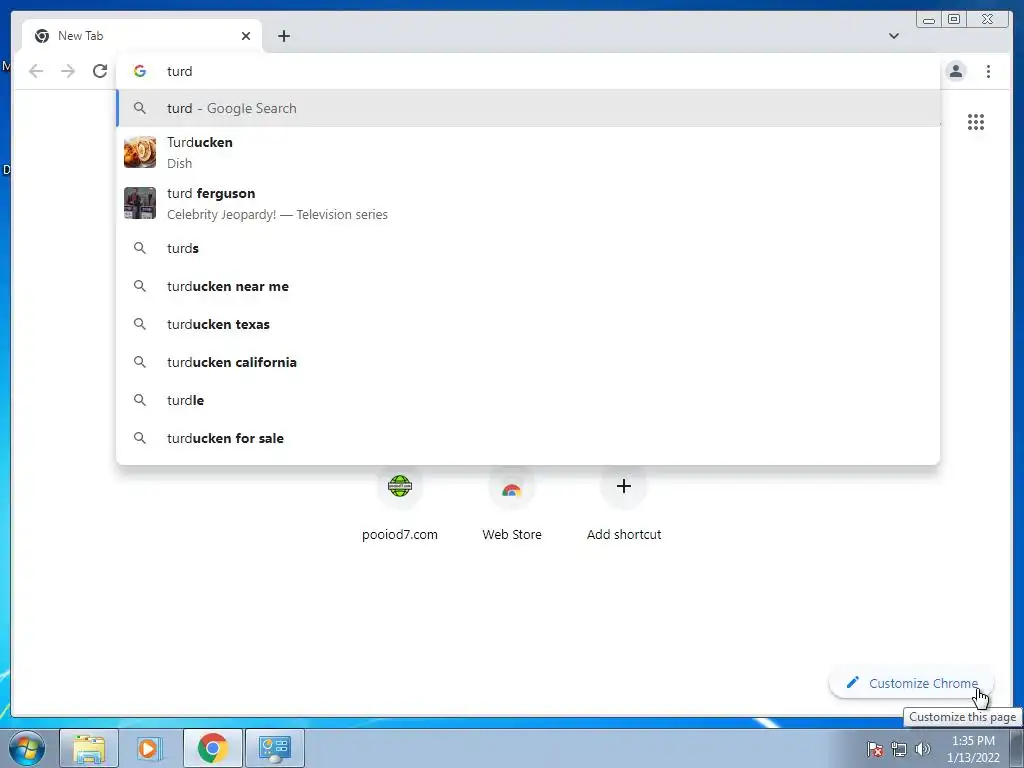Click the network tray icon

pyautogui.click(x=899, y=749)
